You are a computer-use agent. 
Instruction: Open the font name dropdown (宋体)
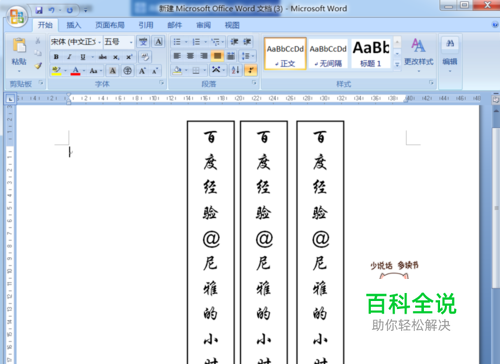(99, 42)
